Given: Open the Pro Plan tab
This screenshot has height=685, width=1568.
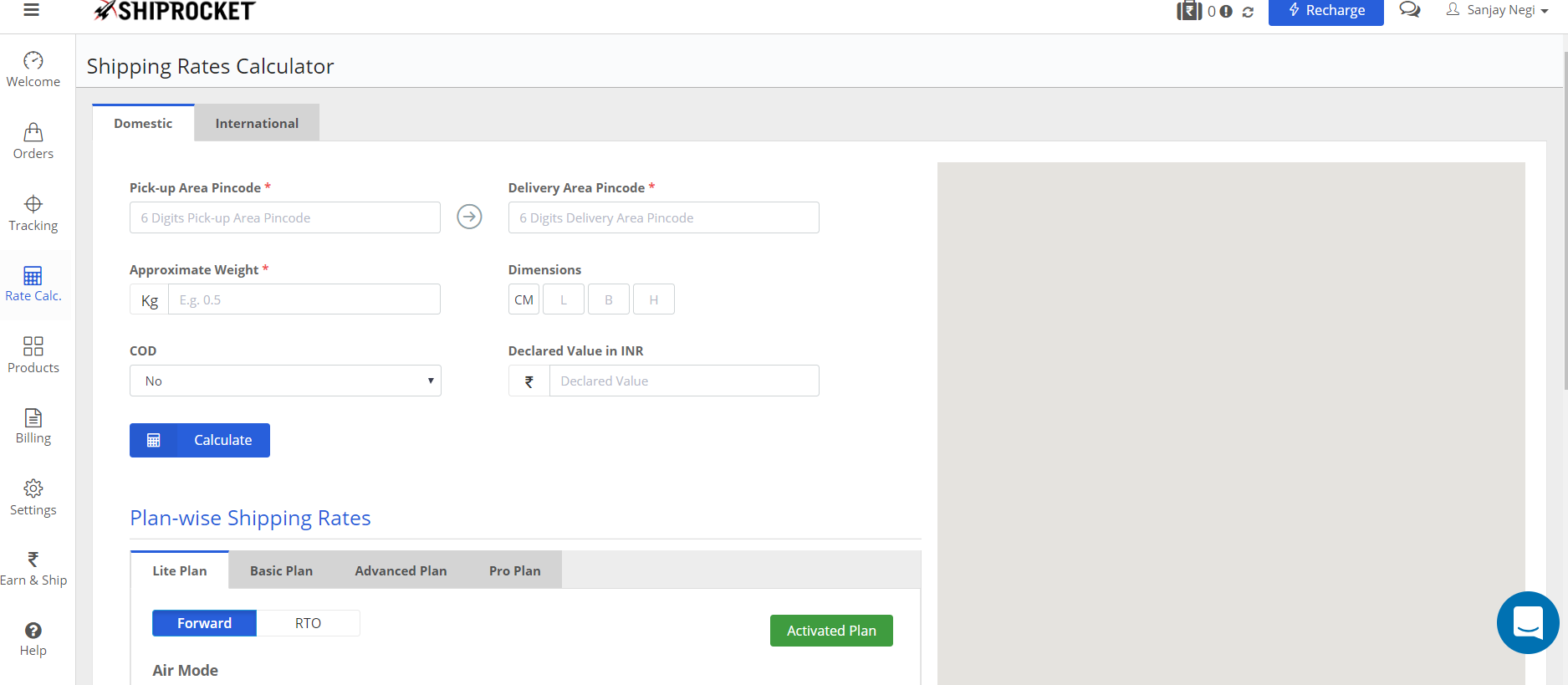Looking at the screenshot, I should (514, 570).
